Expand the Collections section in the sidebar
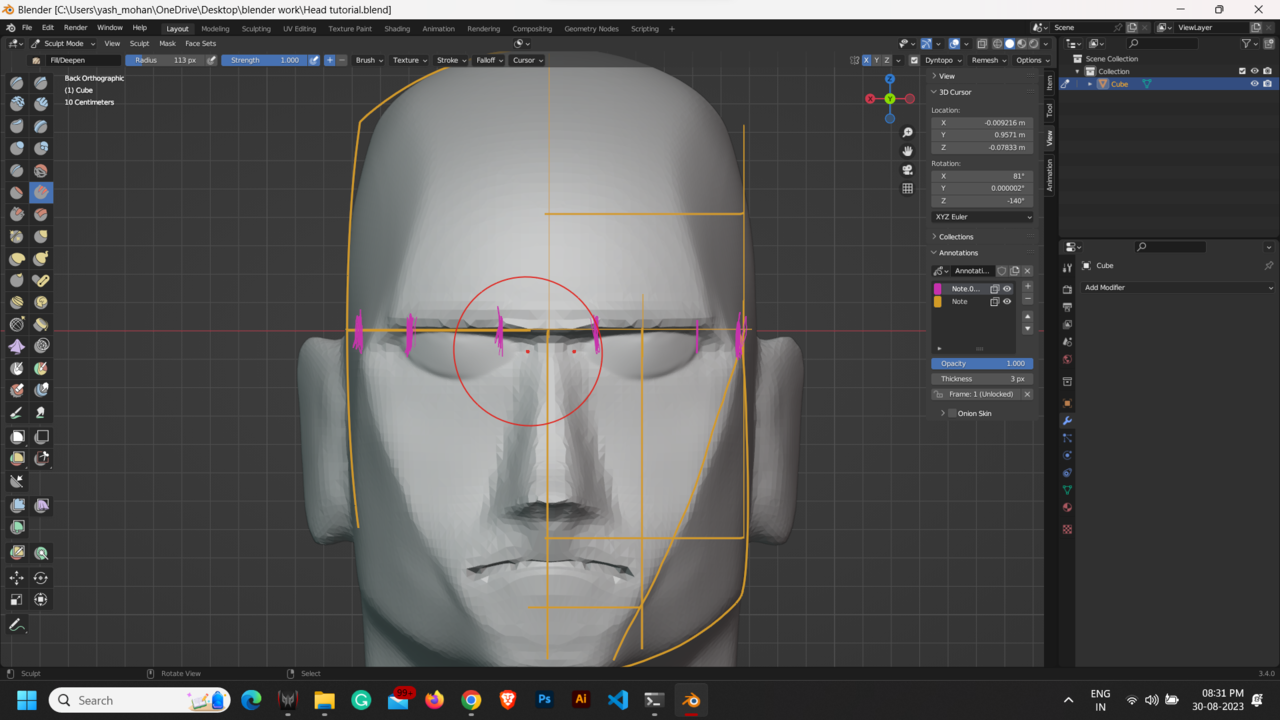The image size is (1280, 720). [955, 236]
